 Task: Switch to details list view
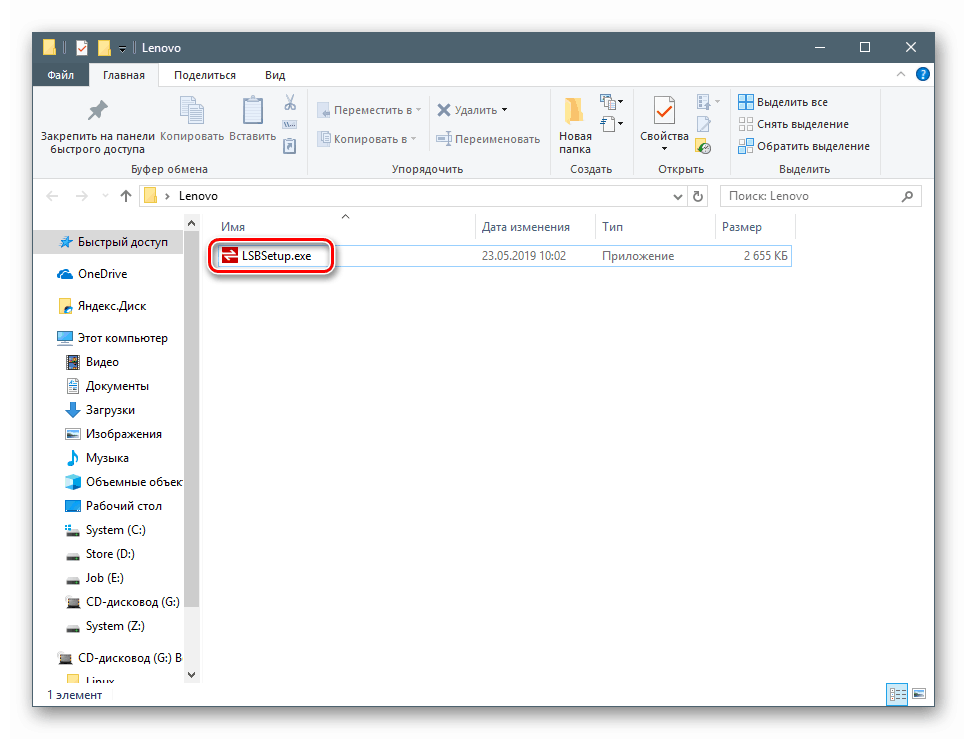(x=897, y=694)
